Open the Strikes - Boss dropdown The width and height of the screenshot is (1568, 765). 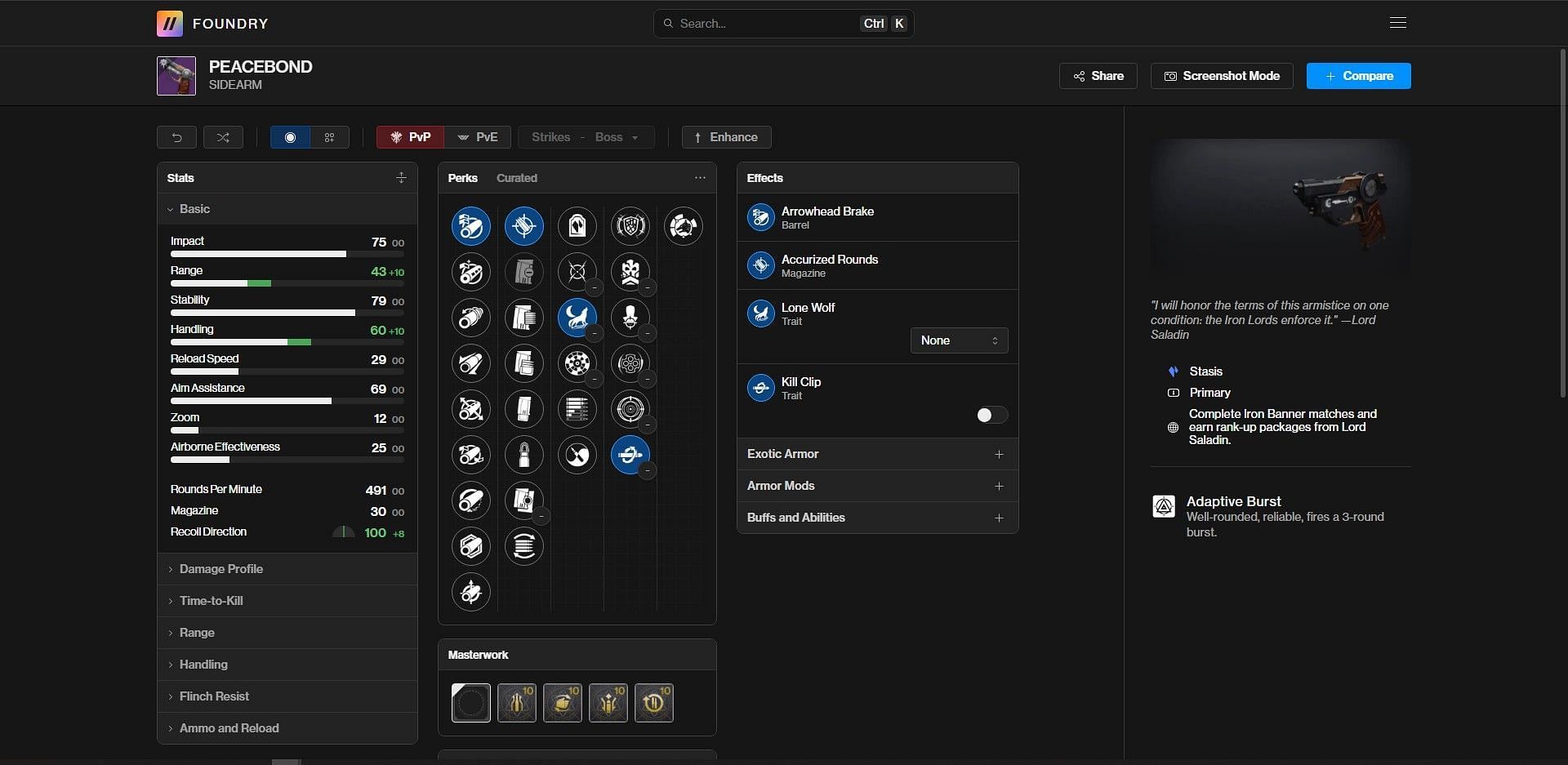tap(586, 137)
